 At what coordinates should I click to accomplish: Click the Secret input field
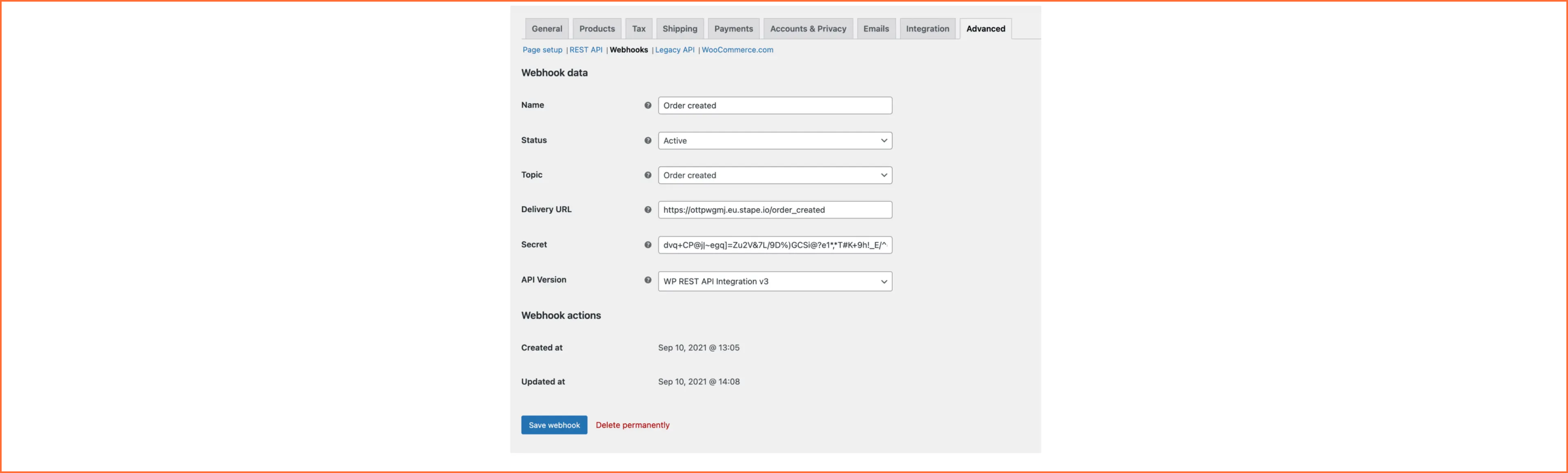coord(775,245)
